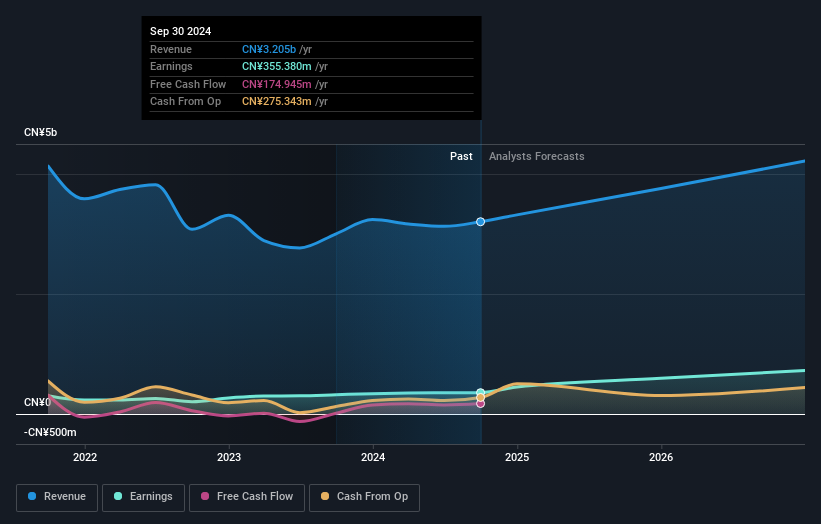Viewport: 821px width, 524px height.
Task: Click the Earnings row label in tooltip
Action: 171,66
